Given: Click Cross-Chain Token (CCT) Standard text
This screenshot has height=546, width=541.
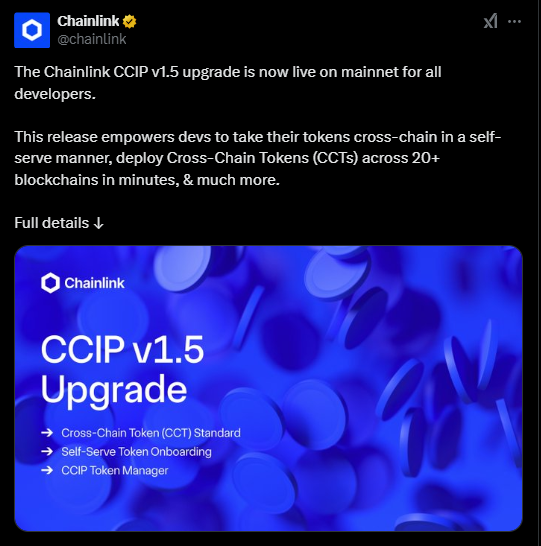Looking at the screenshot, I should click(x=151, y=433).
